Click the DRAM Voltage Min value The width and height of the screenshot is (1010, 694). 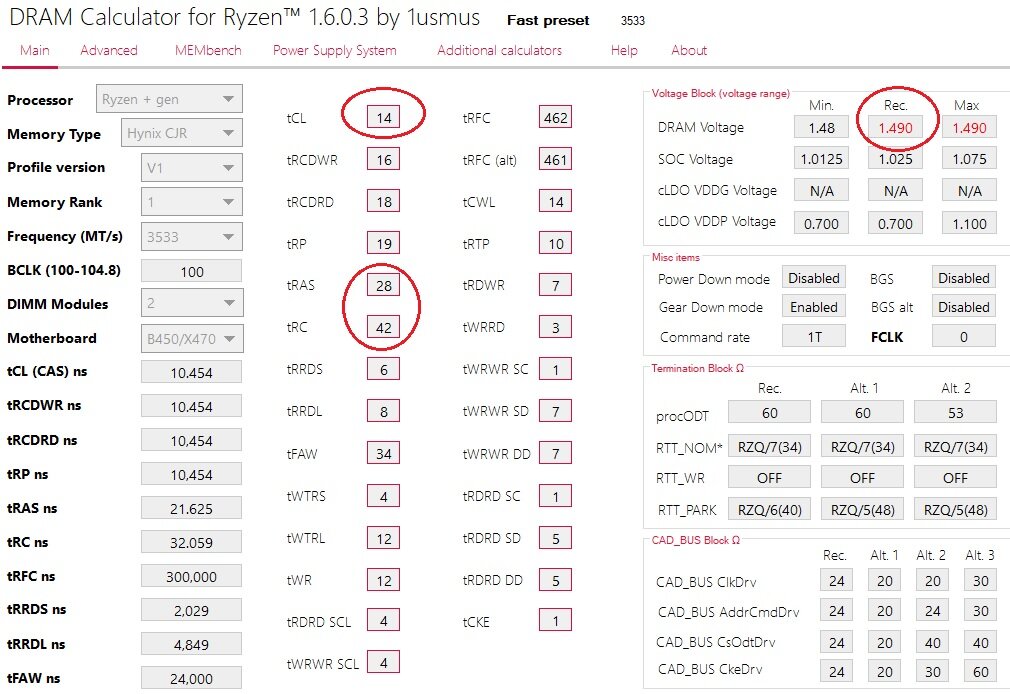pos(821,128)
